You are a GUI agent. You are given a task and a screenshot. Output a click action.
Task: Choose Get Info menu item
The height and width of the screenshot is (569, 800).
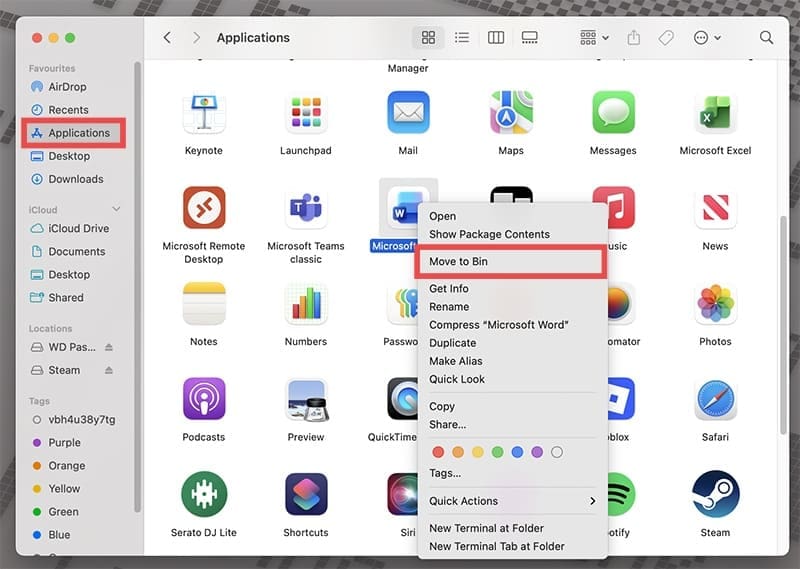[x=512, y=288]
